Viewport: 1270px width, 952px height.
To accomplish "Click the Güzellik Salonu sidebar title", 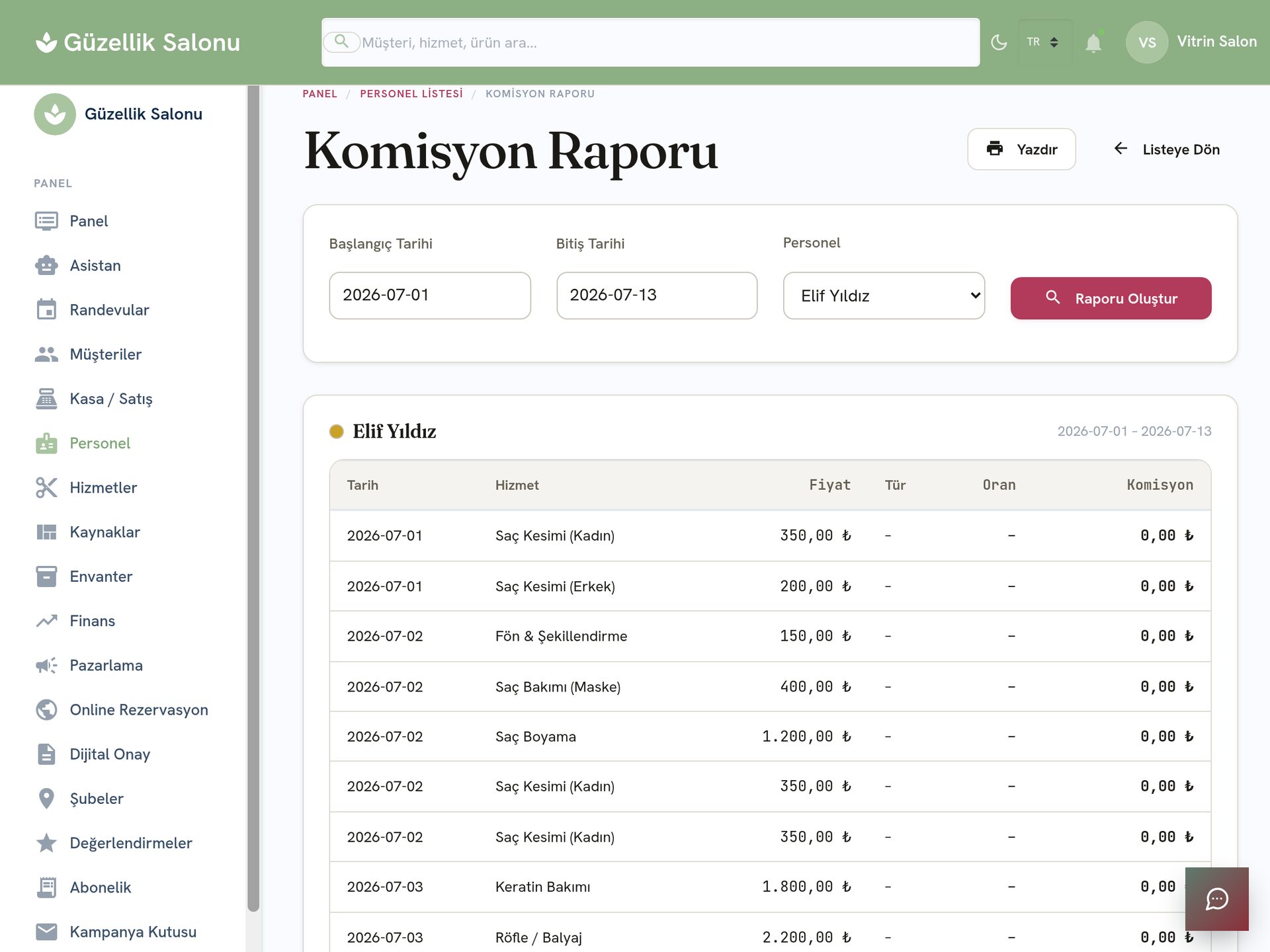I will point(144,114).
